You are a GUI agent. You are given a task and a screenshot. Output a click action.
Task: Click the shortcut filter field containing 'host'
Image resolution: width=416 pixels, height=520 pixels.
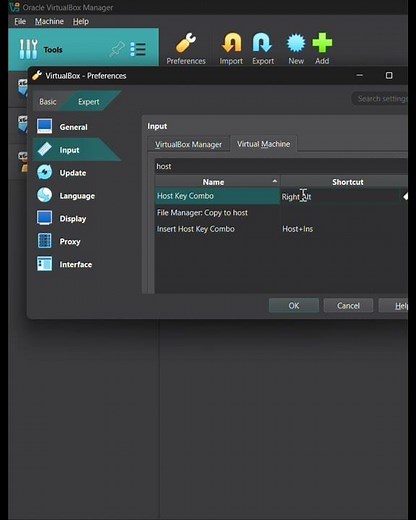281,166
